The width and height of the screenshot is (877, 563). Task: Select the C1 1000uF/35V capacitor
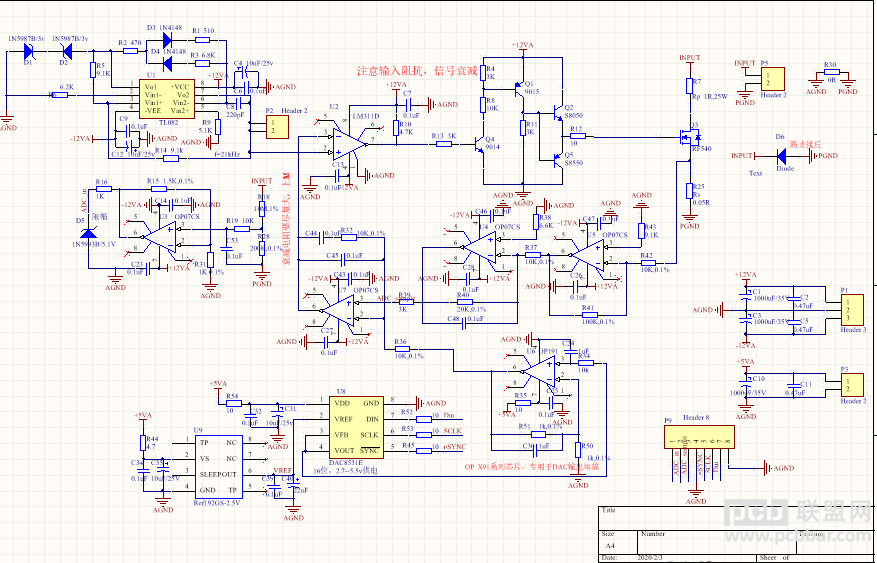tap(744, 295)
